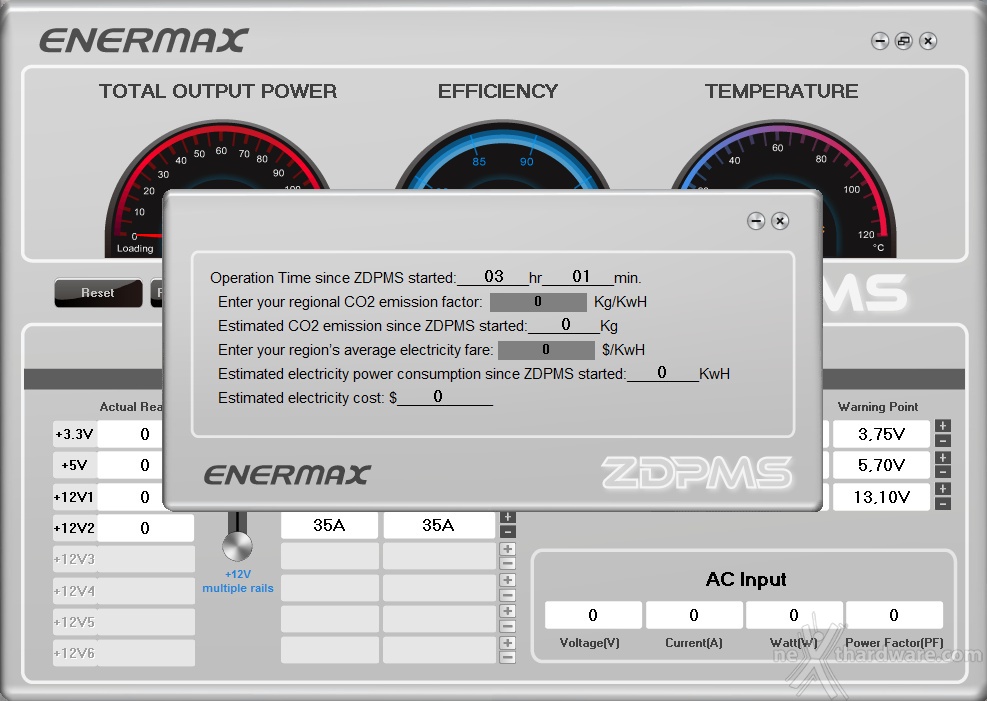This screenshot has height=701, width=987.
Task: Increase the 5.70V warning point
Action: coord(942,457)
